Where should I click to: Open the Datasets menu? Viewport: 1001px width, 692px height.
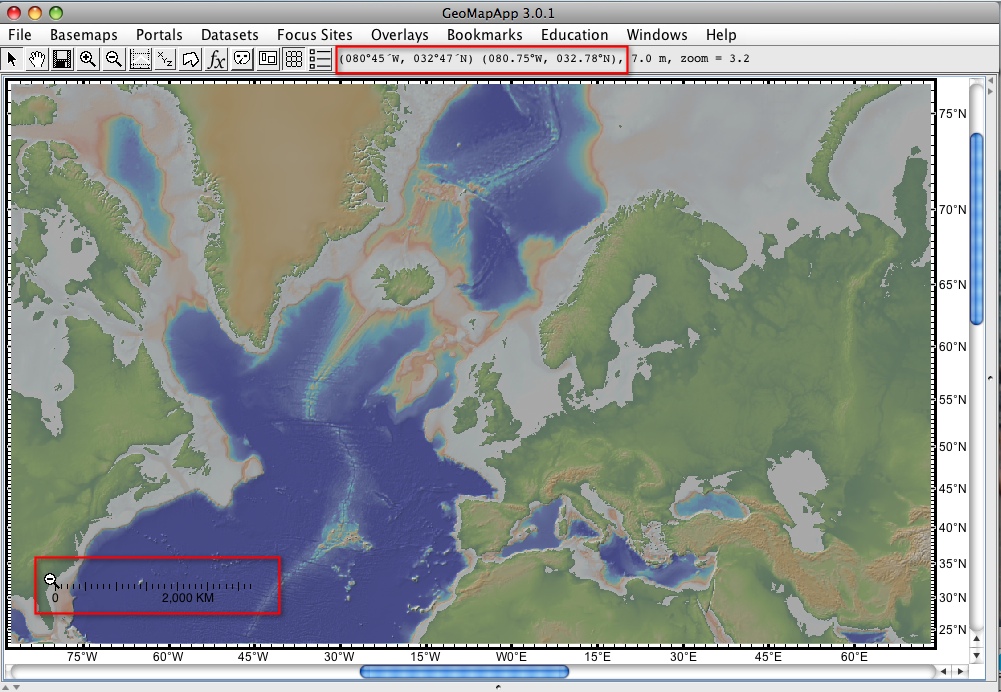pyautogui.click(x=229, y=34)
